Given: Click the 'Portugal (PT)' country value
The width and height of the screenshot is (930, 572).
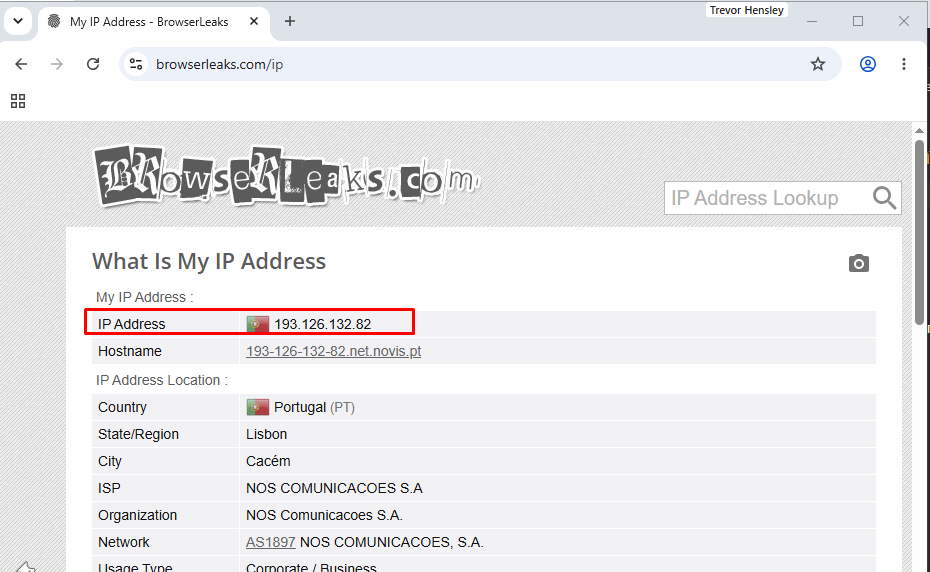Looking at the screenshot, I should coord(314,407).
